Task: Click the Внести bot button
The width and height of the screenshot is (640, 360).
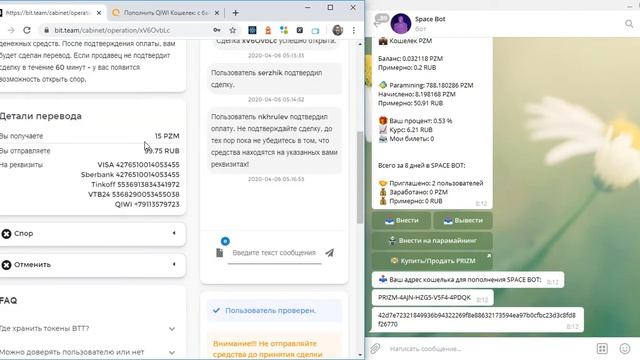Action: tap(401, 220)
